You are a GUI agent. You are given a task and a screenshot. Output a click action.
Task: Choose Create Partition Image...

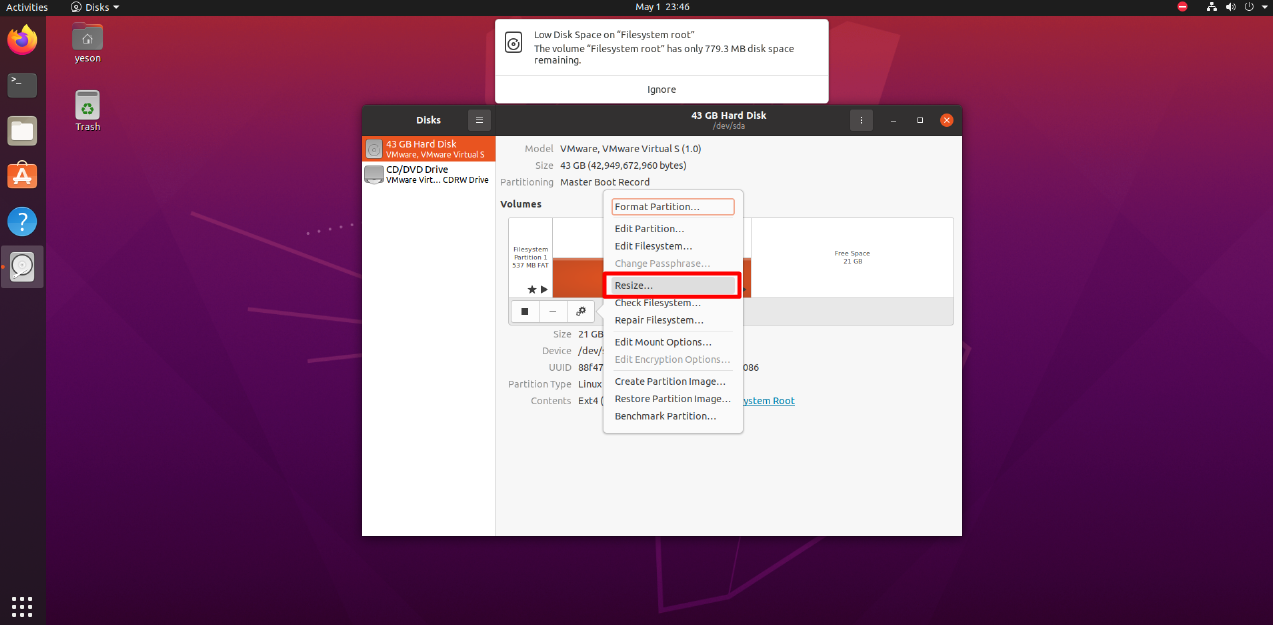click(672, 381)
